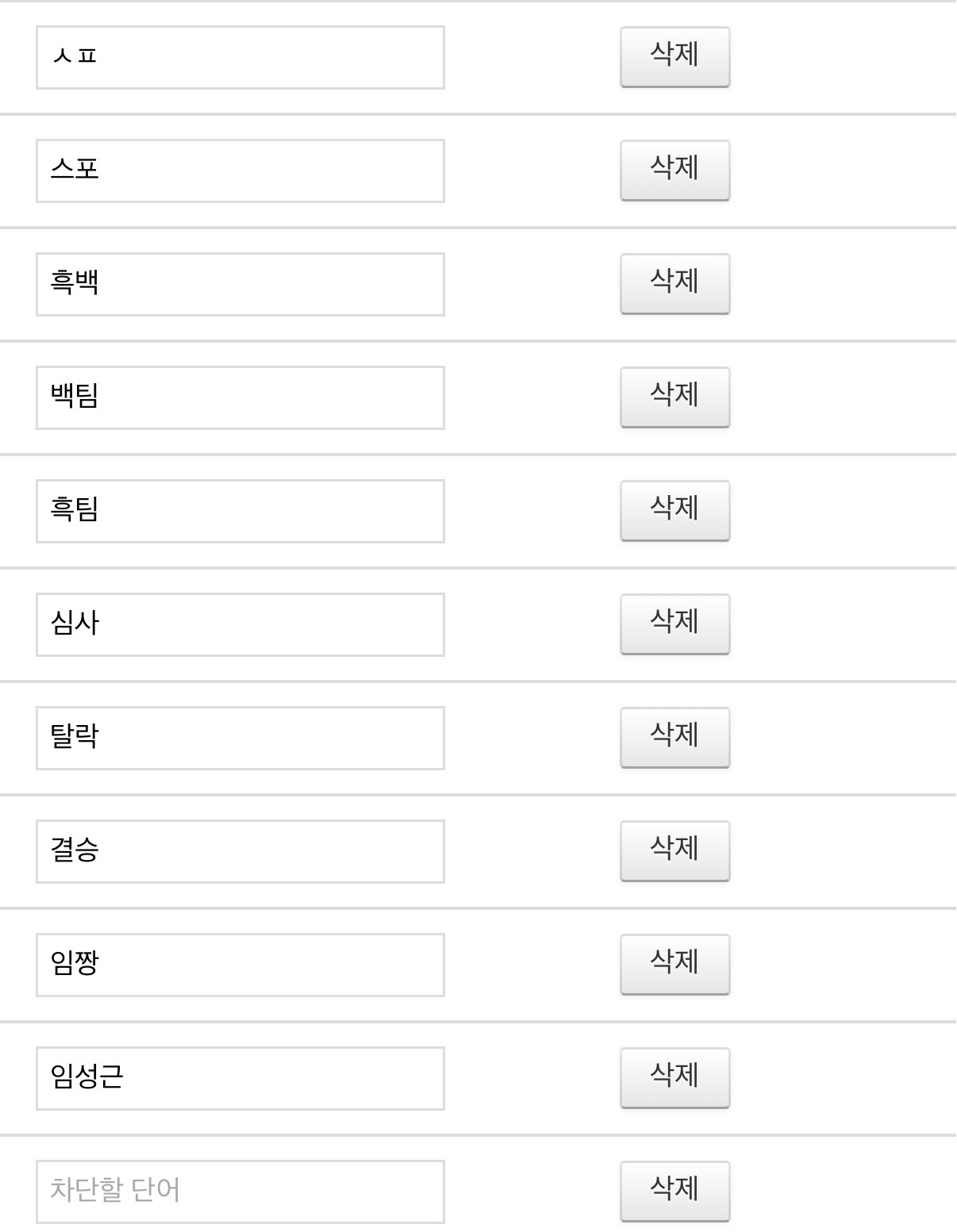957x1232 pixels.
Task: Focus the 흑팀 word field
Action: 240,511
